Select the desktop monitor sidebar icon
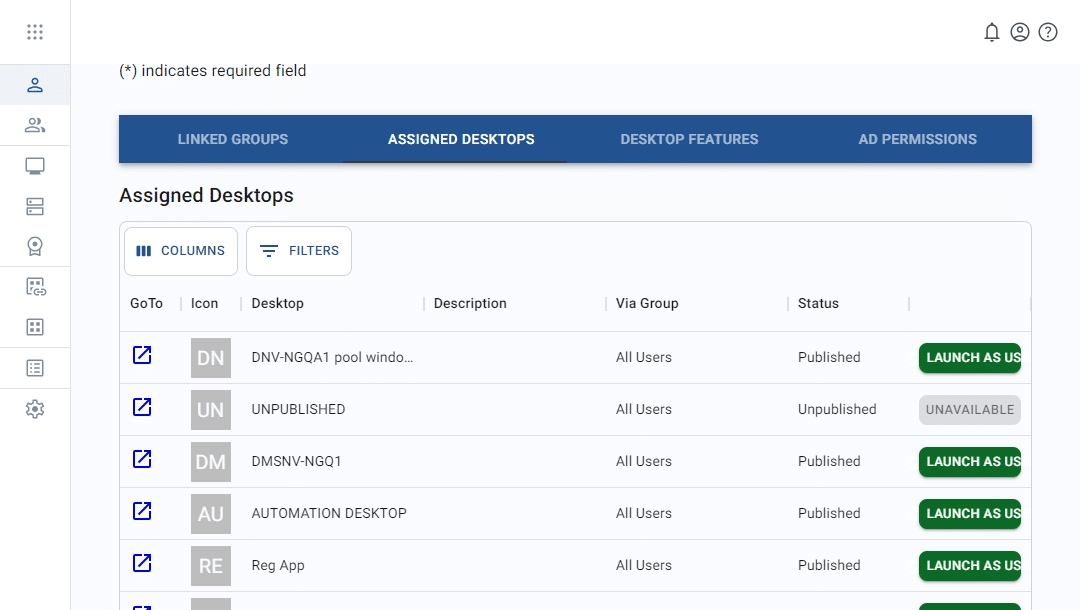 coord(35,166)
